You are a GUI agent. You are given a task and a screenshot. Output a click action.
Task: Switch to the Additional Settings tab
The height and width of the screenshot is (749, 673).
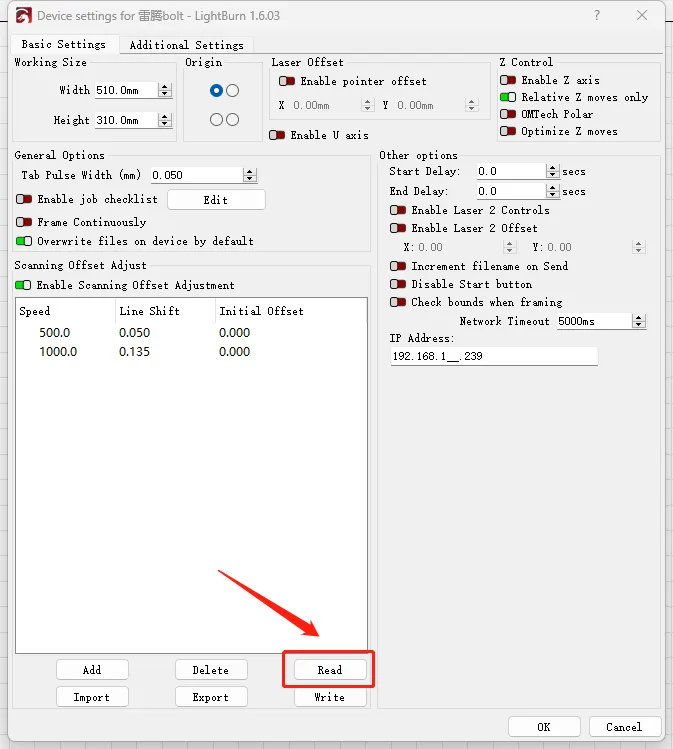tap(186, 45)
